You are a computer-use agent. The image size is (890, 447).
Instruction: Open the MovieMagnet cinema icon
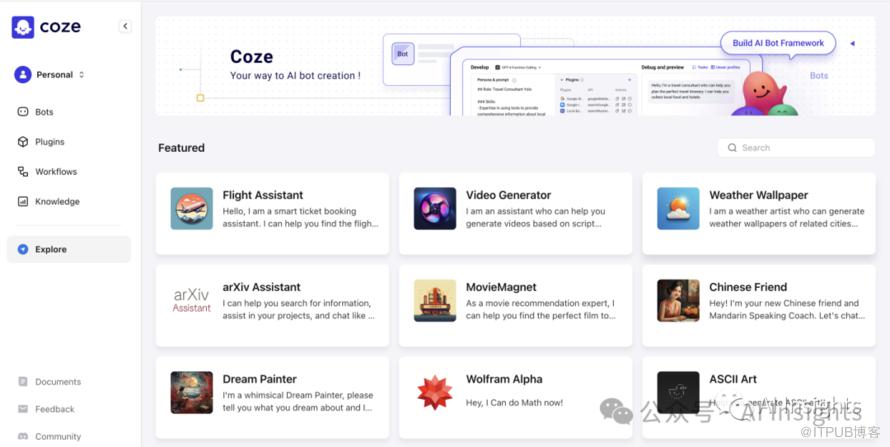coord(435,300)
